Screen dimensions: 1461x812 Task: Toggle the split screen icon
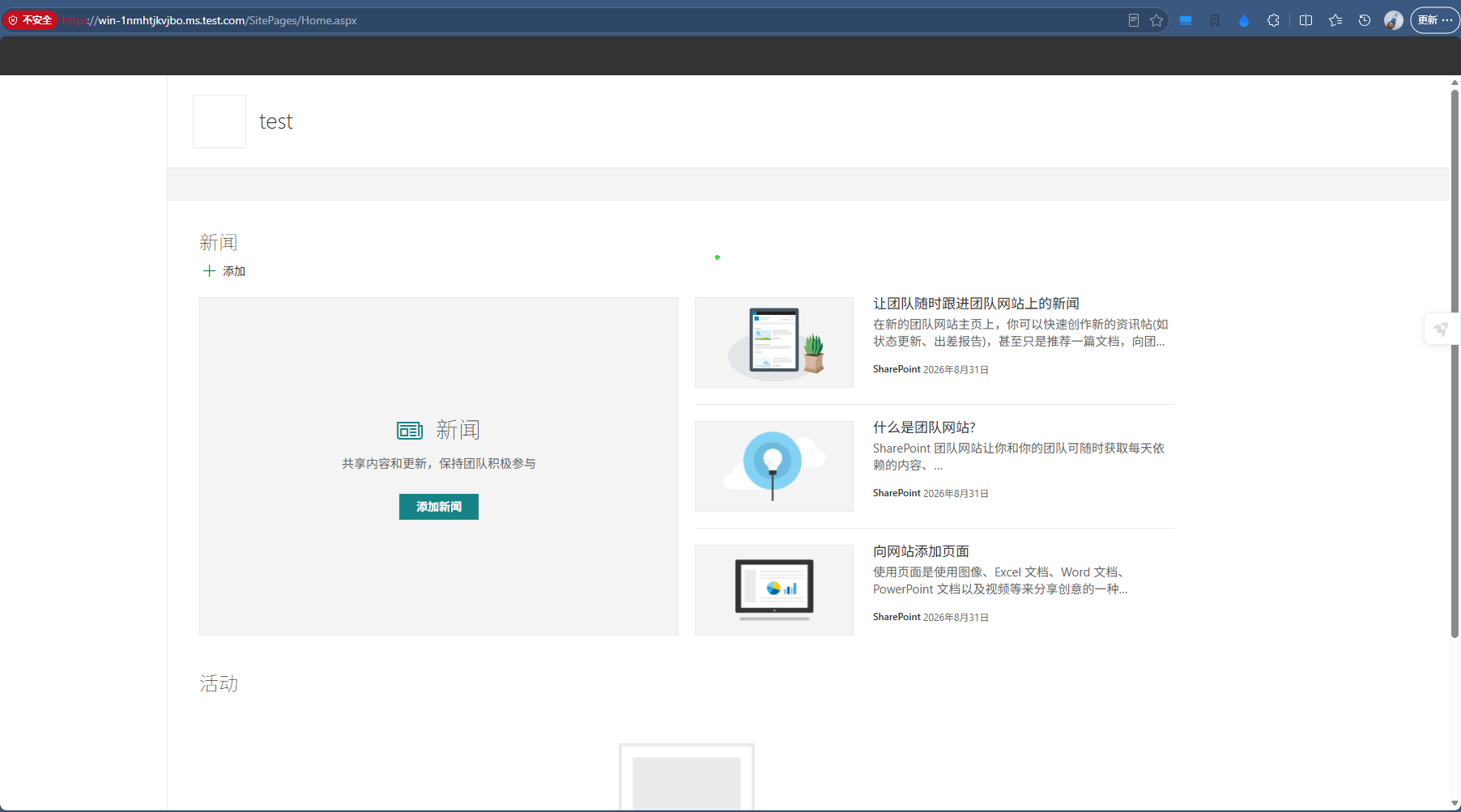1306,20
